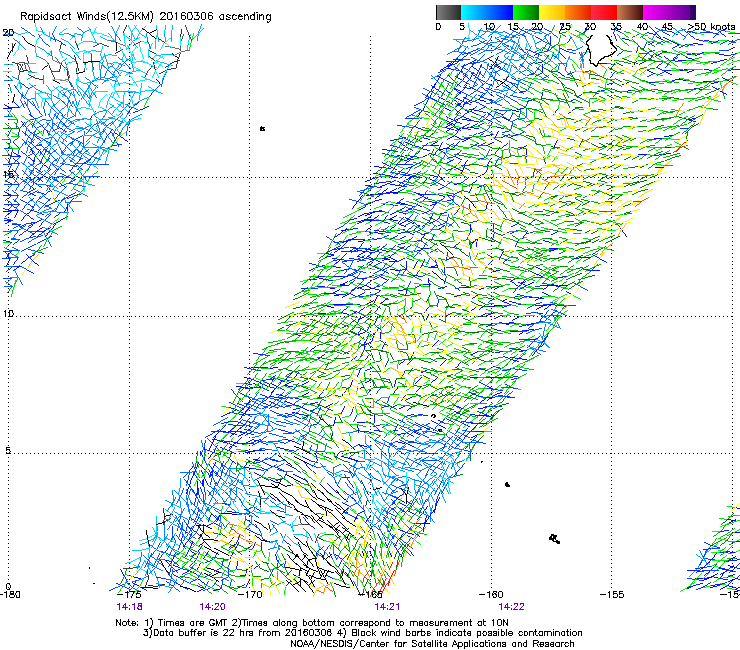The width and height of the screenshot is (740, 650).
Task: Click the yellow 20-25 knots legend swatch
Action: coord(552,12)
